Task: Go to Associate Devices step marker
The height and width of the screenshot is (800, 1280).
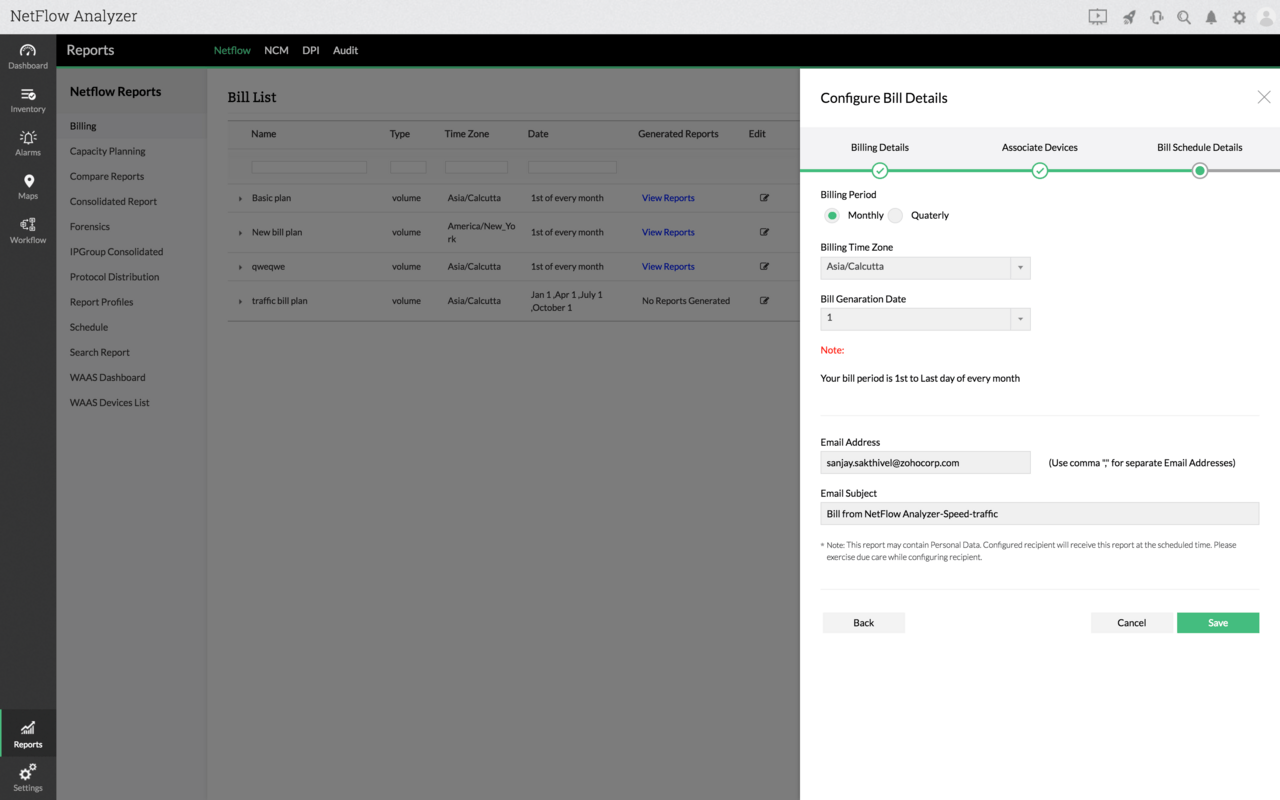Action: pyautogui.click(x=1040, y=171)
